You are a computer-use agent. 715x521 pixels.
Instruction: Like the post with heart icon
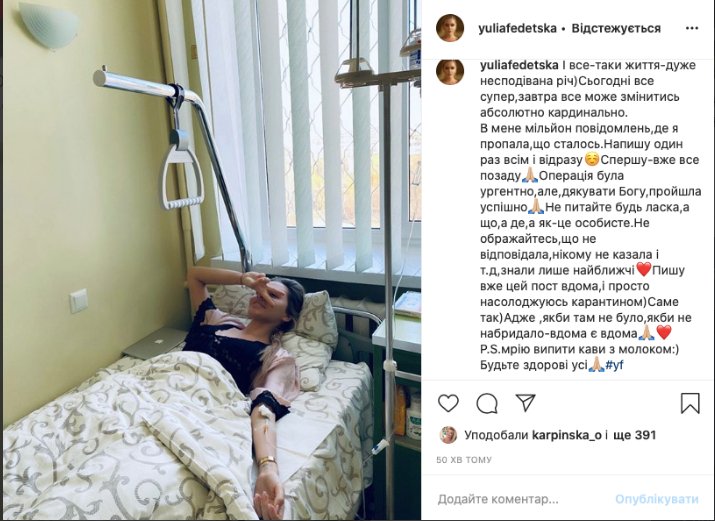[x=448, y=403]
